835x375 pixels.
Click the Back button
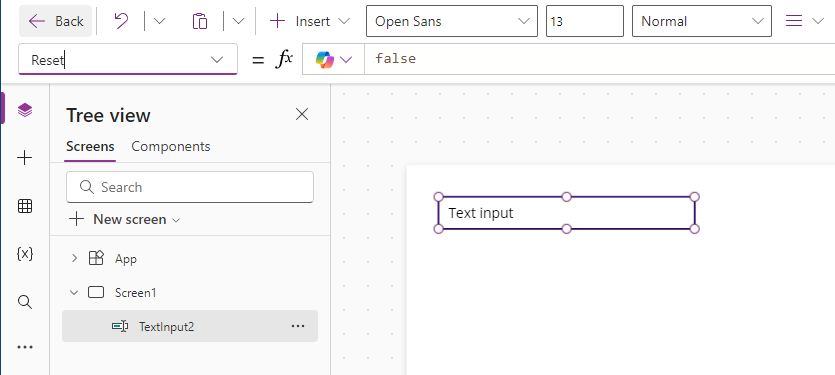click(x=55, y=21)
